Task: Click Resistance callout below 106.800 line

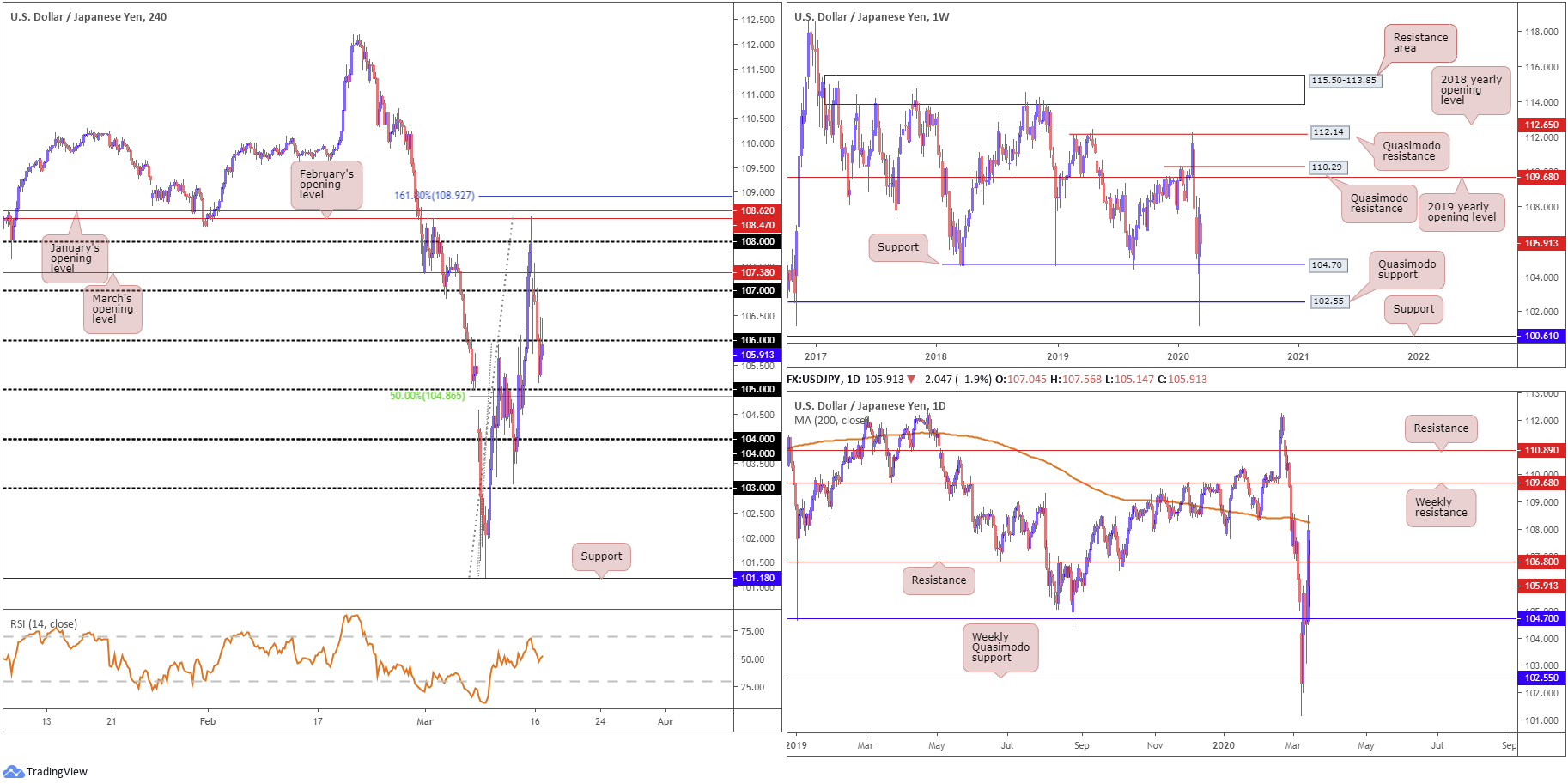Action: click(x=939, y=580)
